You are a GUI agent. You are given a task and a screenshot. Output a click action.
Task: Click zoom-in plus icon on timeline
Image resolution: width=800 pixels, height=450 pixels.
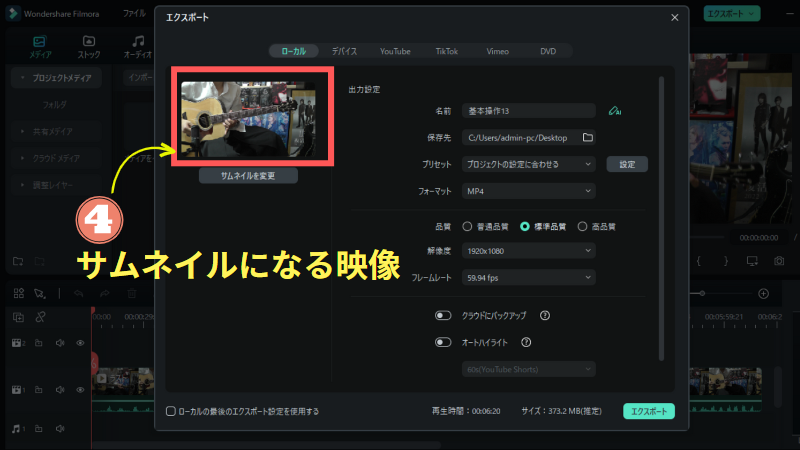pyautogui.click(x=763, y=293)
